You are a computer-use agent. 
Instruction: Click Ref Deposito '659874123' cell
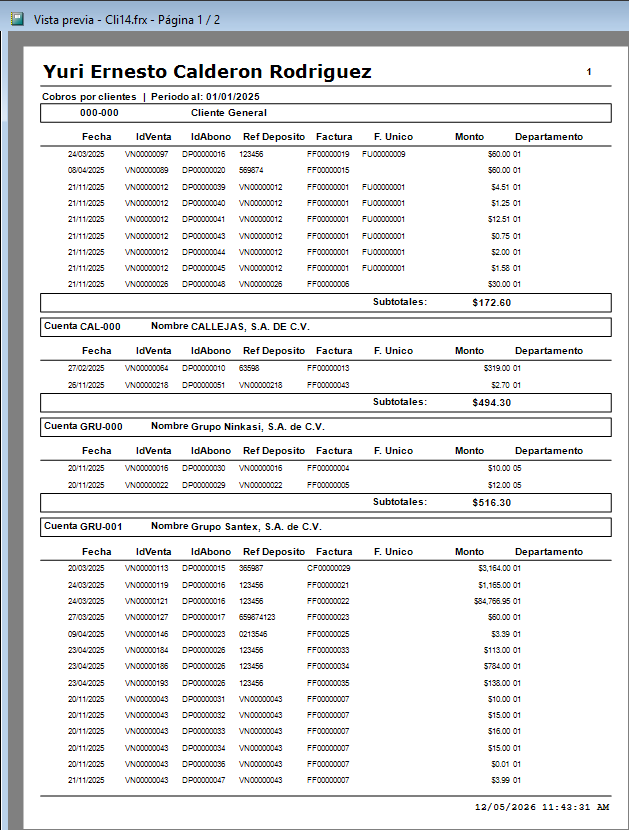coord(257,617)
